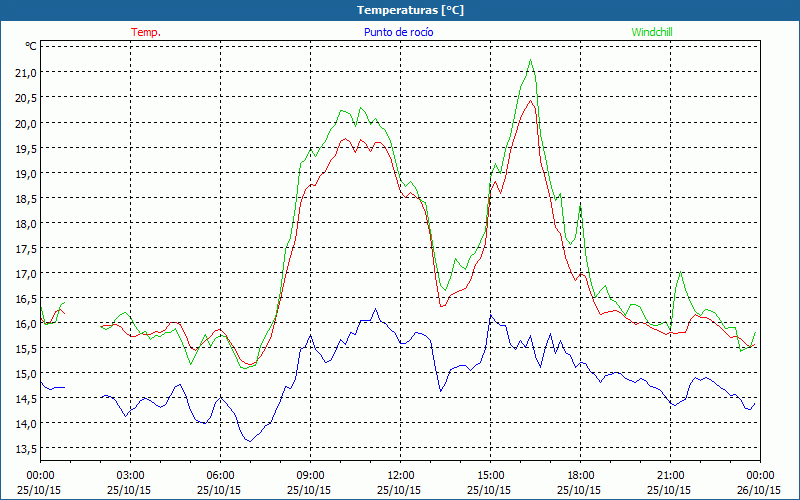Click the 03:00 time axis label
The width and height of the screenshot is (800, 500).
[130, 476]
